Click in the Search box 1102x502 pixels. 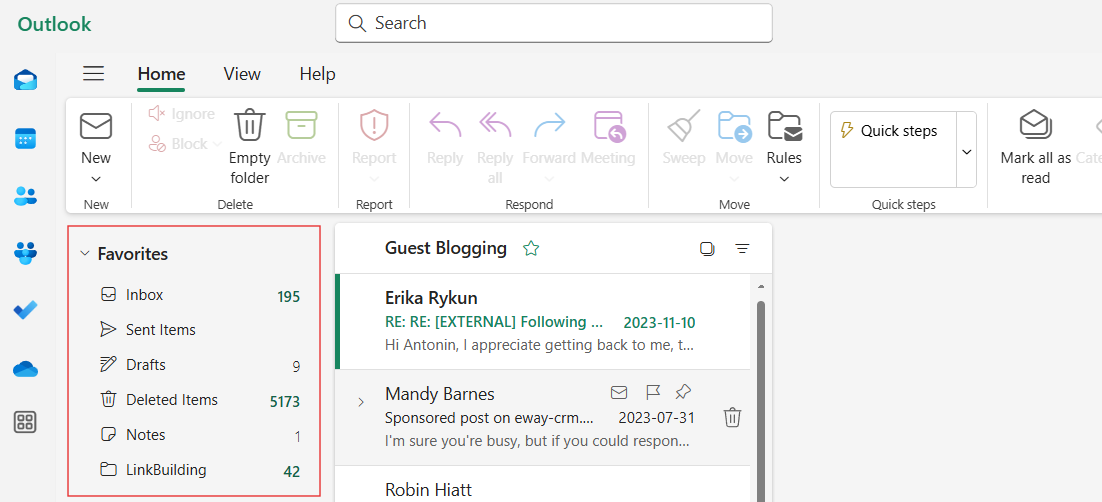(x=554, y=23)
